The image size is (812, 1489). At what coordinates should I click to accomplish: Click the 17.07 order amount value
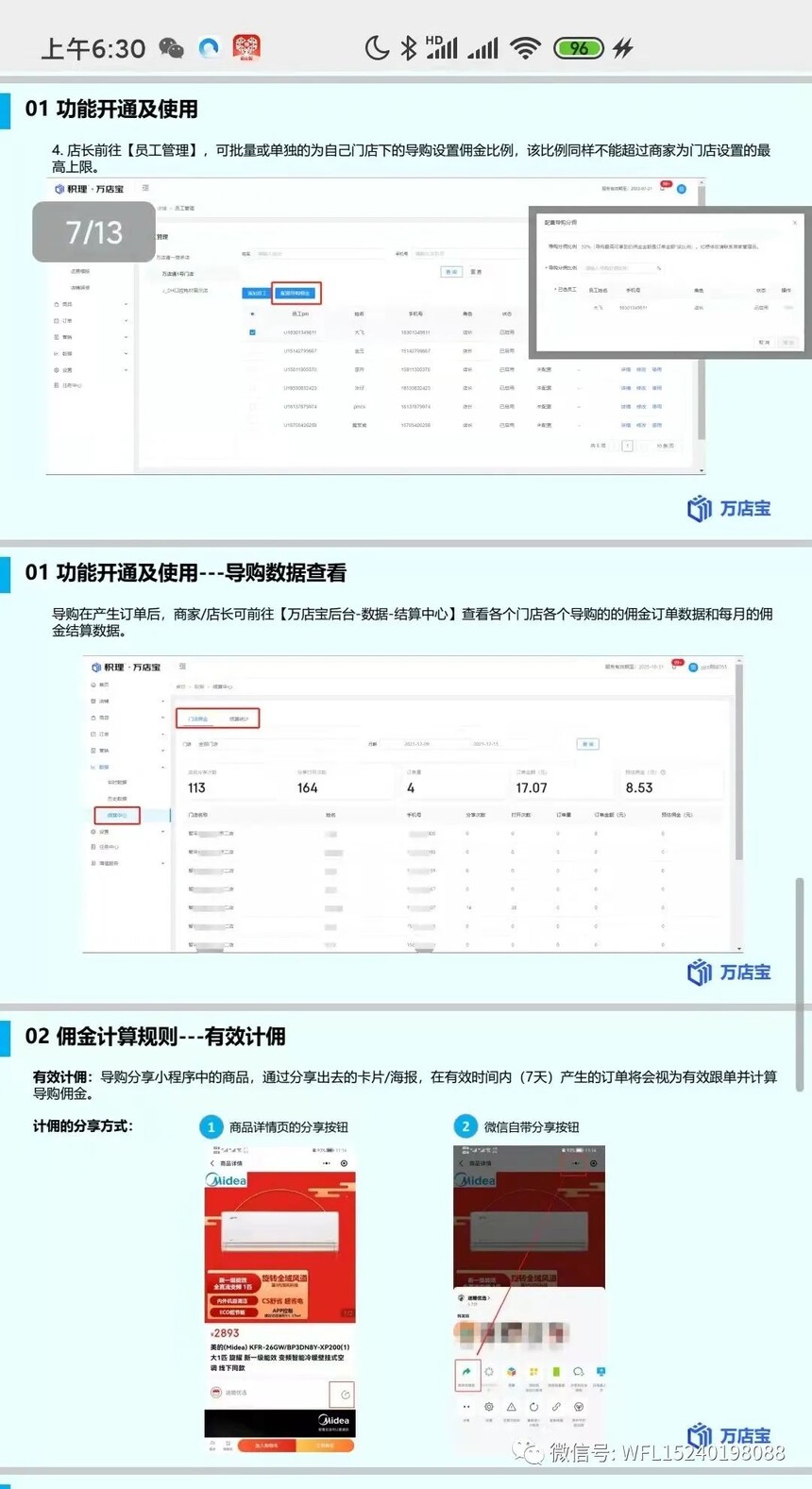[x=532, y=787]
